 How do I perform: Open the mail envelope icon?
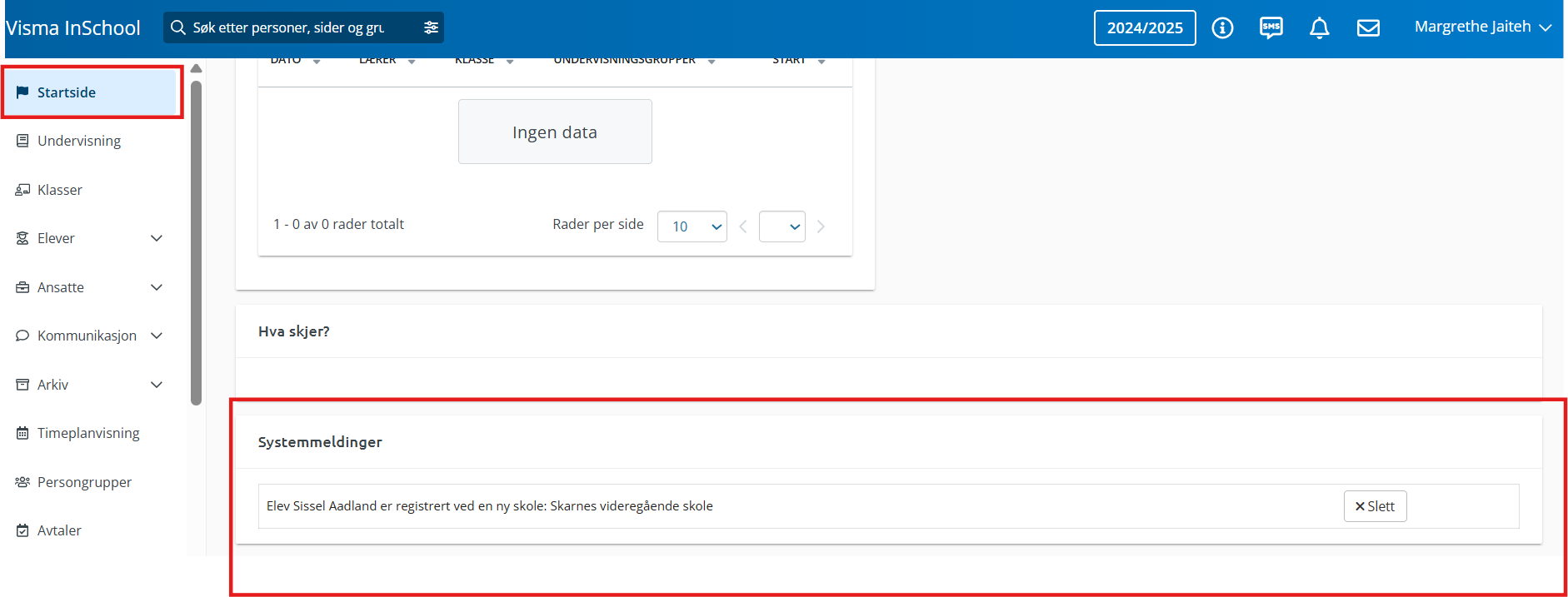tap(1368, 28)
